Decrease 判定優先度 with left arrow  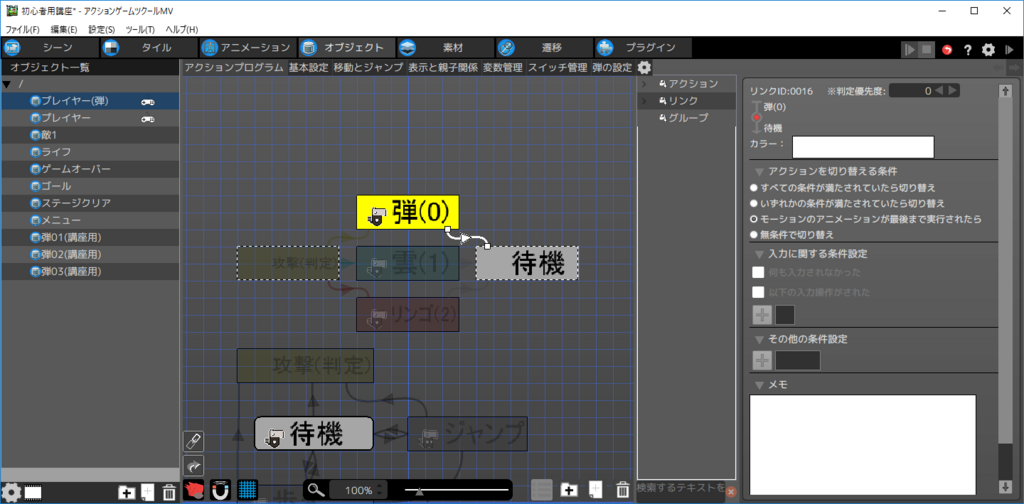(939, 91)
